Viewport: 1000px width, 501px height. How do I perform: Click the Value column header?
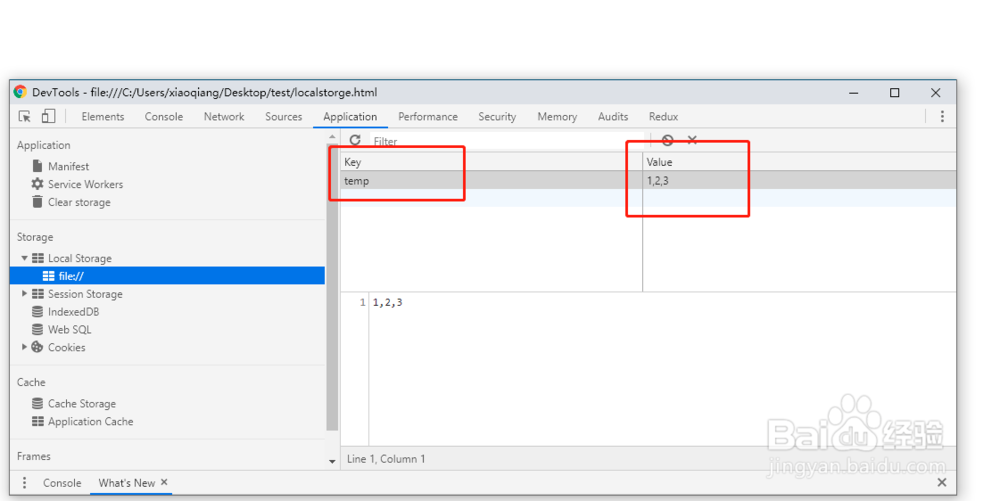pos(799,162)
